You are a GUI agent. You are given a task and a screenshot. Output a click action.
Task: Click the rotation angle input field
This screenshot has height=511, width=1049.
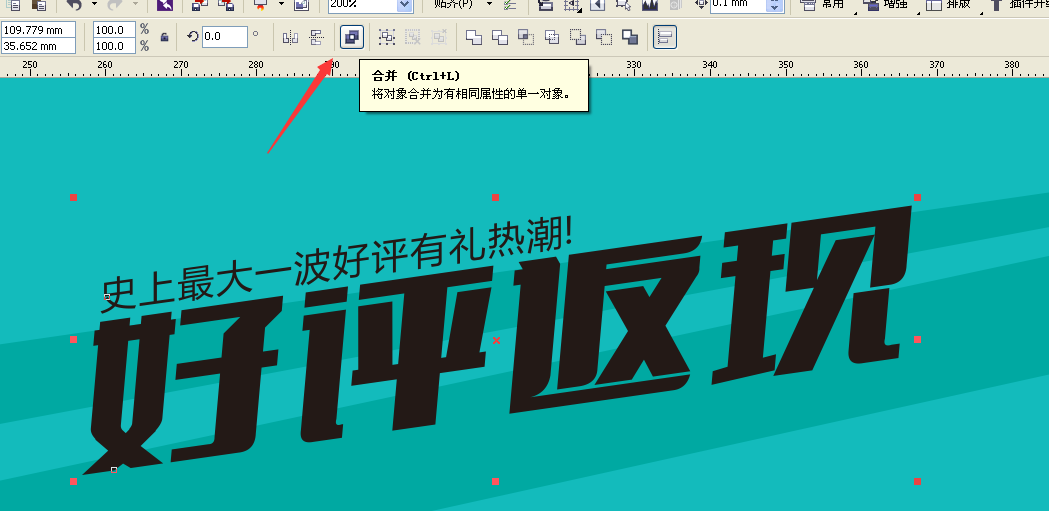coord(224,37)
